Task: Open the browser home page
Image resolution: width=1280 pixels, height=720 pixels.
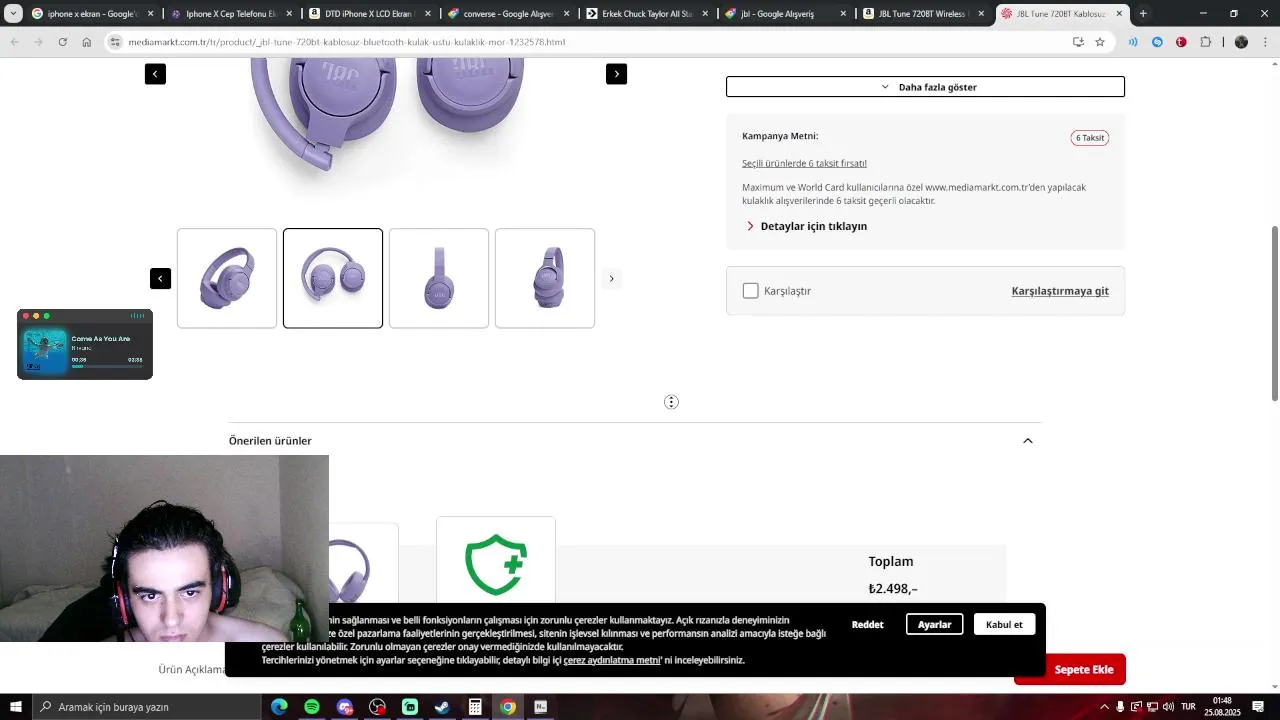Action: tap(86, 42)
